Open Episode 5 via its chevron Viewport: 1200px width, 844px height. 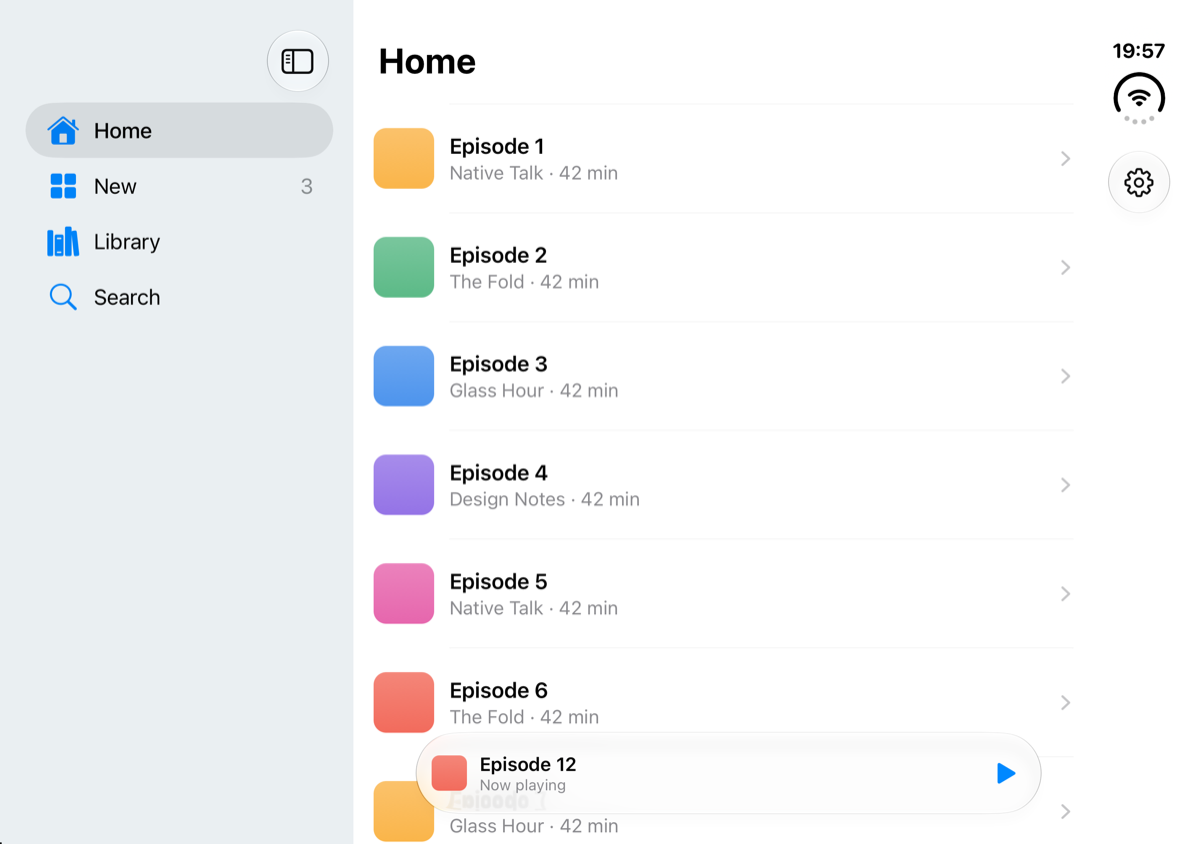[x=1065, y=594]
